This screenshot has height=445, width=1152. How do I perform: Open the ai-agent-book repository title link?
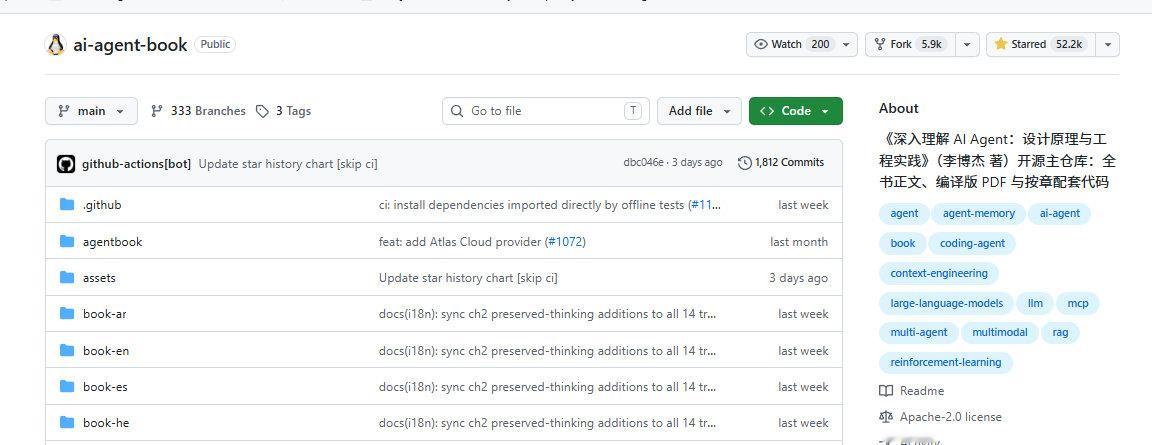(x=130, y=45)
